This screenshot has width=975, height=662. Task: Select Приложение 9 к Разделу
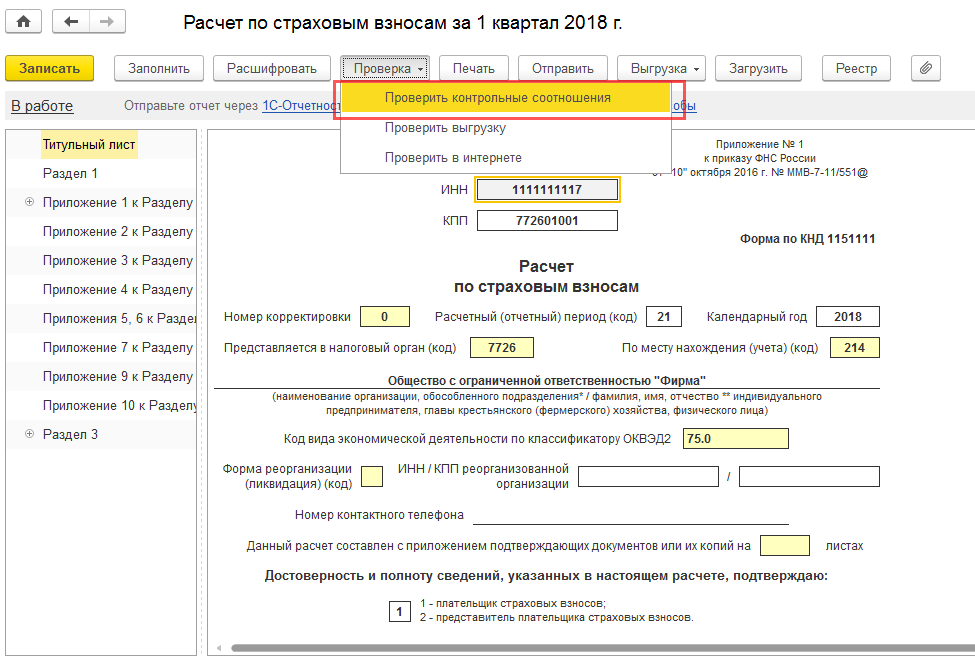(x=118, y=376)
